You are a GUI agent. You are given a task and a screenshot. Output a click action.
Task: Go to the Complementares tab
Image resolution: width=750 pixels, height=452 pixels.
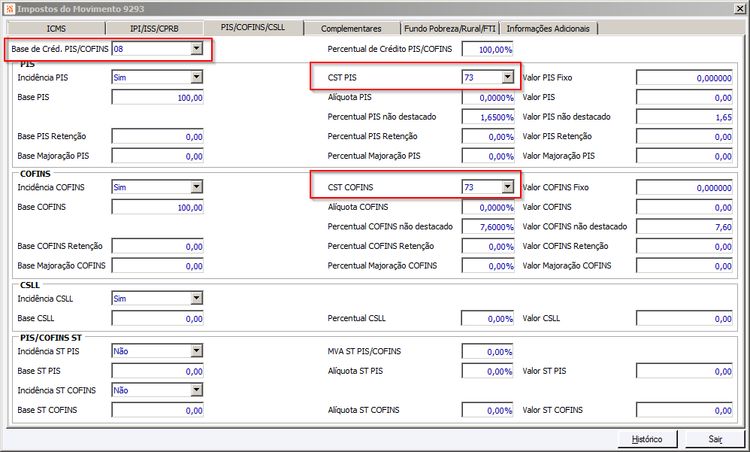point(352,28)
